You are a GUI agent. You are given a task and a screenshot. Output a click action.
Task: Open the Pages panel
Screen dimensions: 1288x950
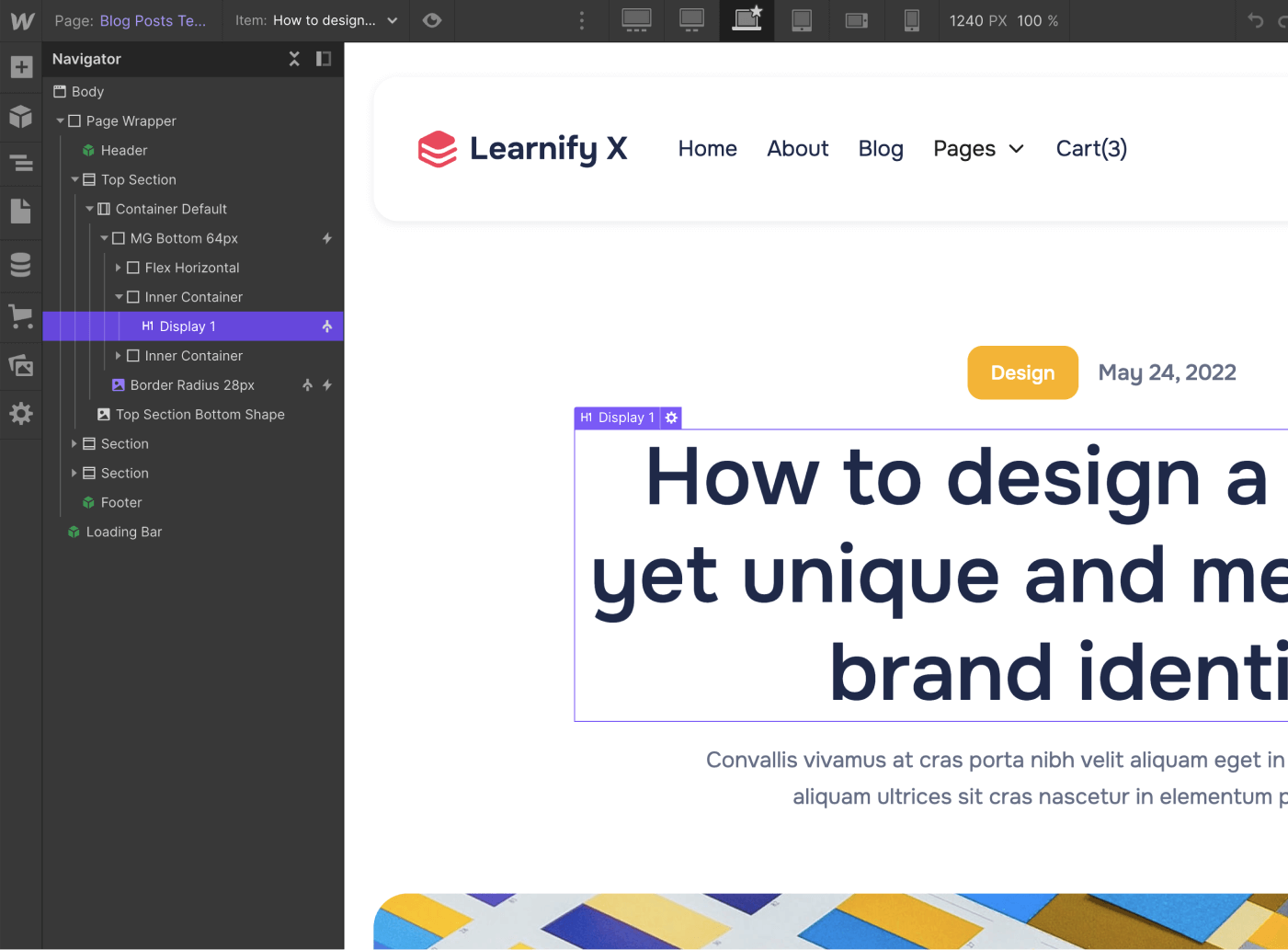click(20, 211)
